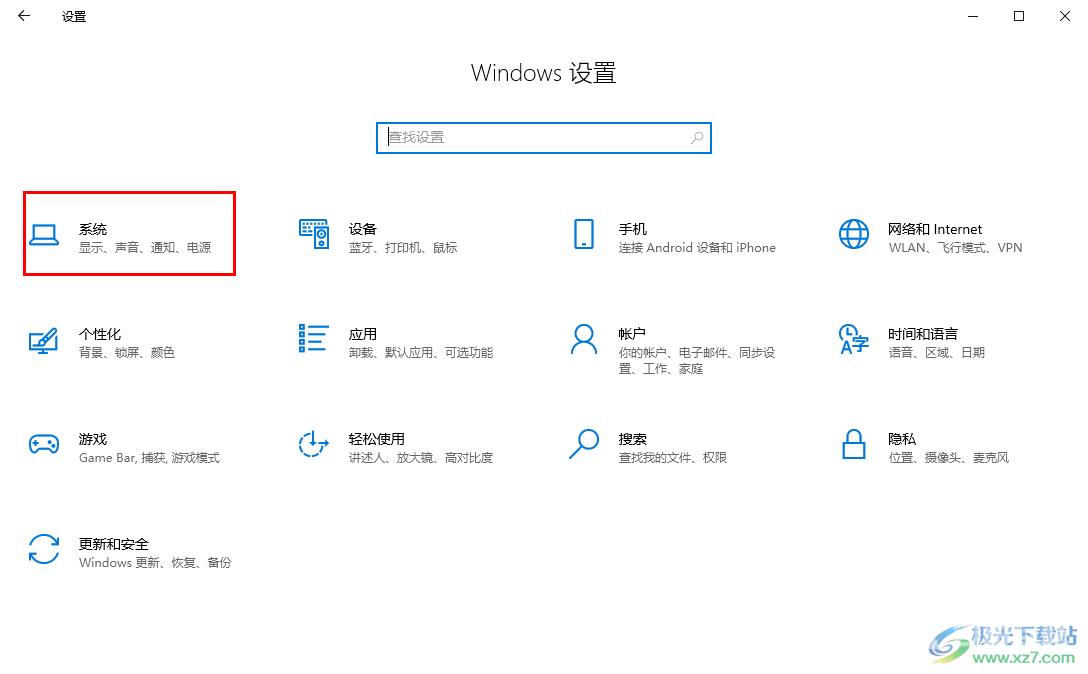Click the magnifier icon in search box
Image resolution: width=1088 pixels, height=674 pixels.
(x=697, y=137)
